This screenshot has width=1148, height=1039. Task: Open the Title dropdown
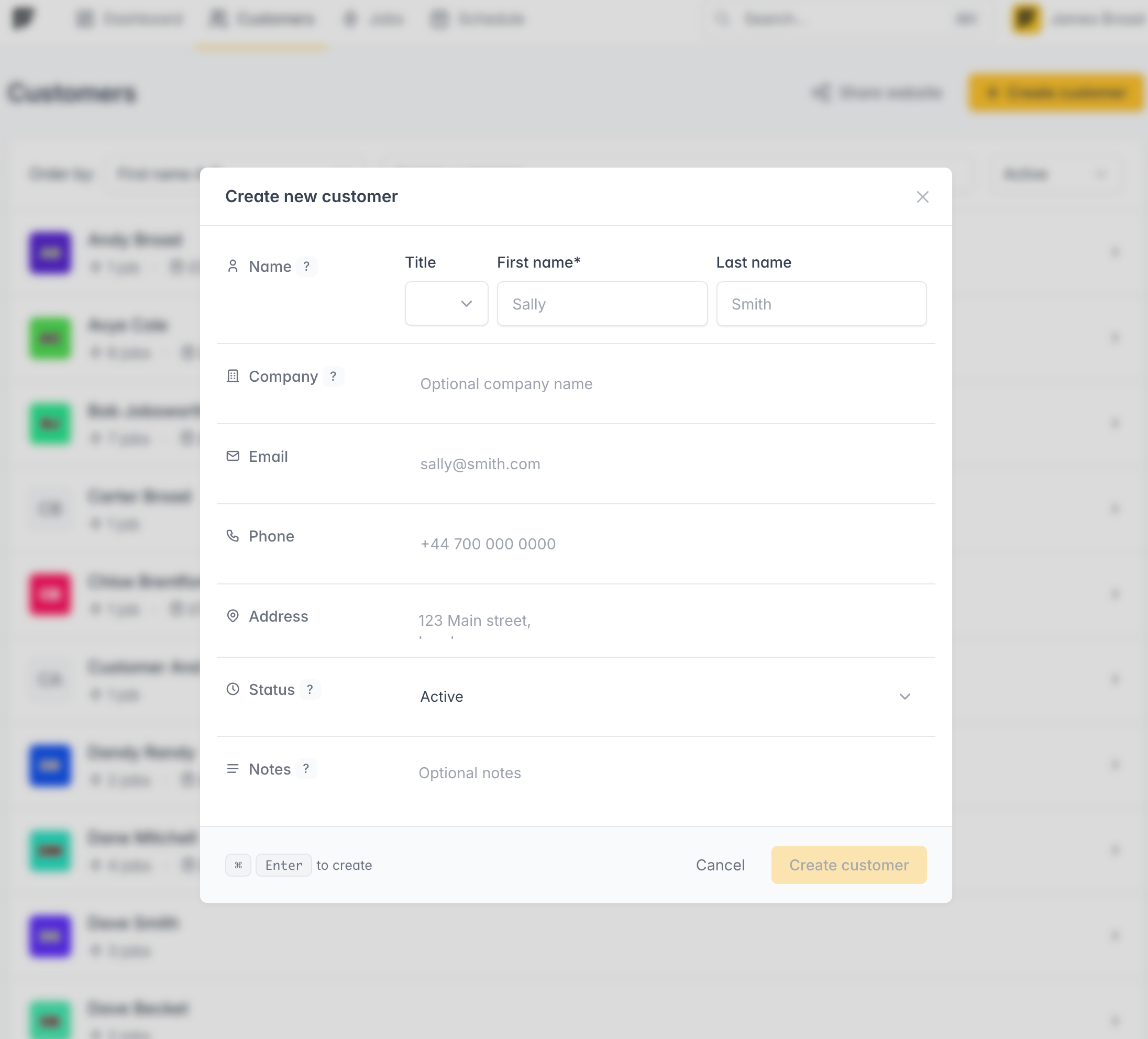pyautogui.click(x=446, y=304)
